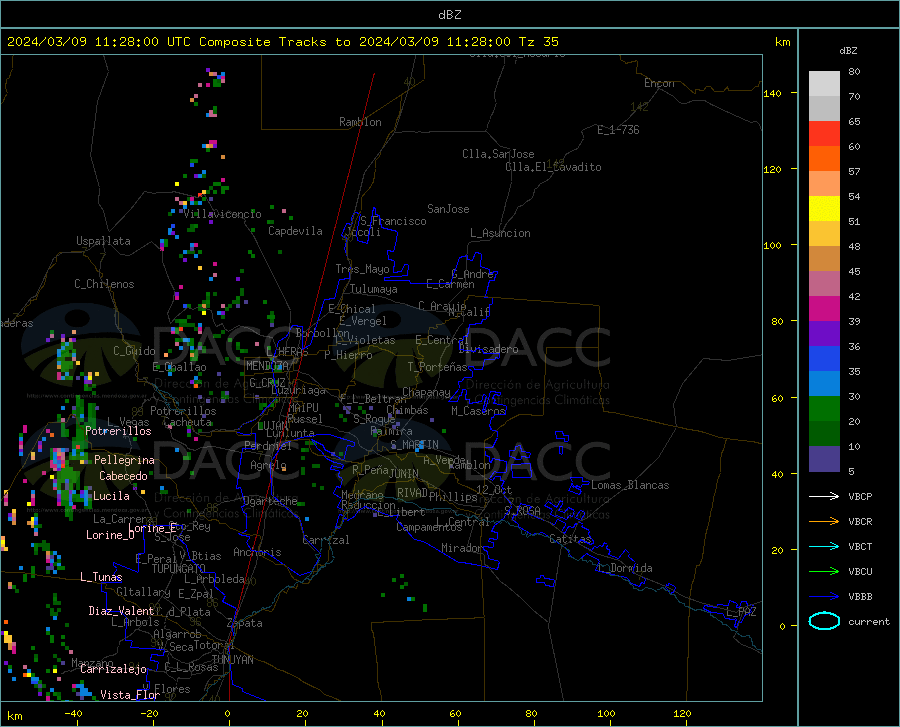Click the 140 km mark on vertical axis
The height and width of the screenshot is (727, 900).
tap(773, 93)
